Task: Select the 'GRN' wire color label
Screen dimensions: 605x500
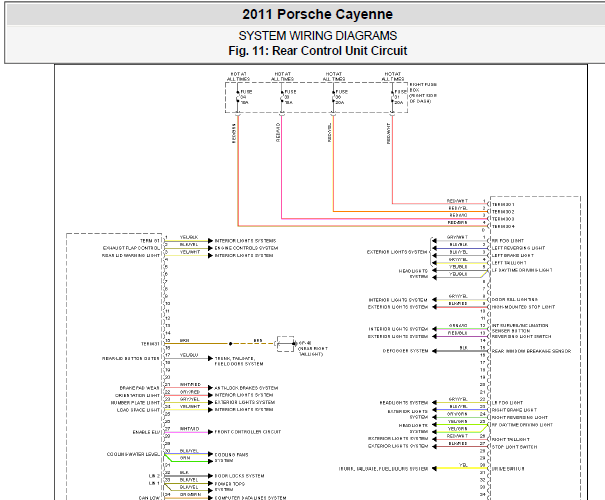Action: pos(185,458)
